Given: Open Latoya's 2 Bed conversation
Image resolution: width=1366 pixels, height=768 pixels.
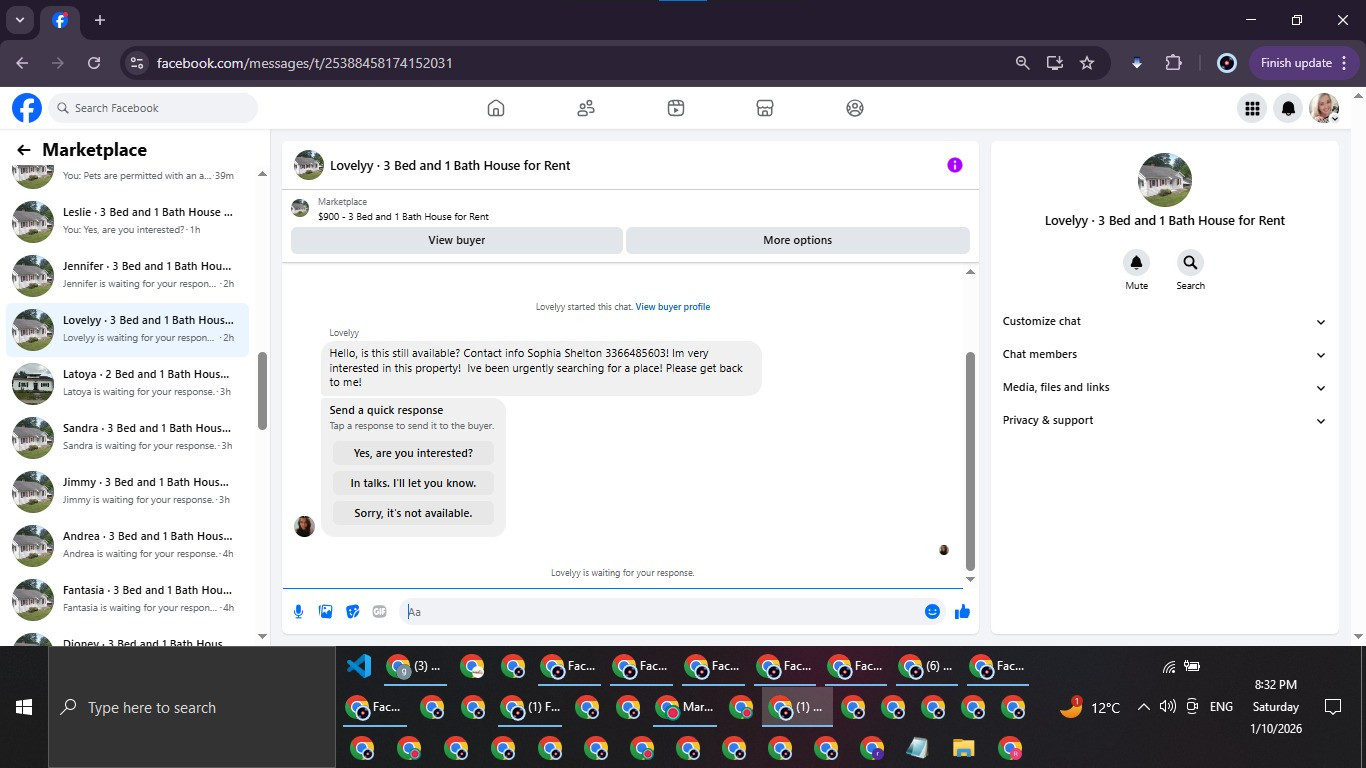Looking at the screenshot, I should 128,383.
